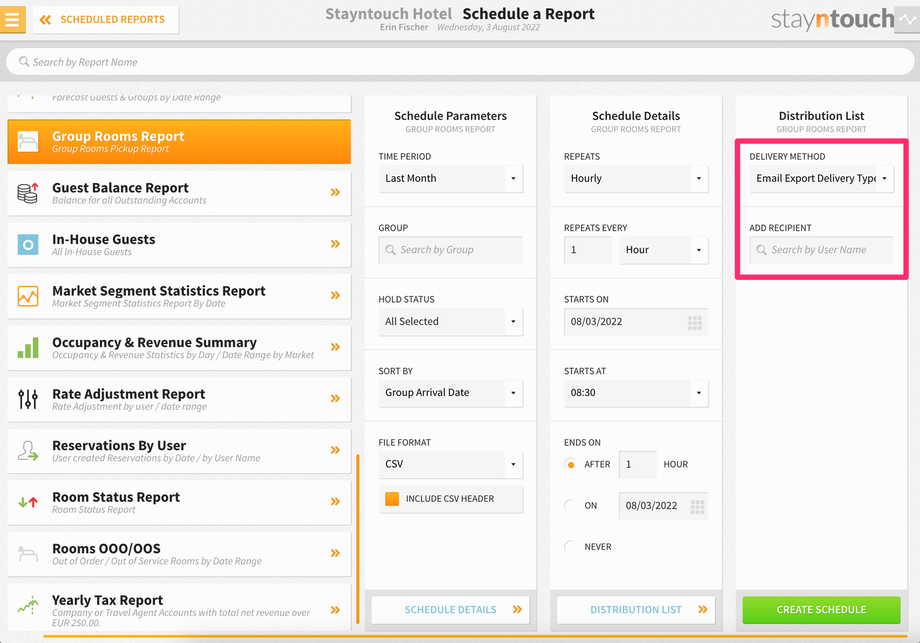Click the Guest Balance Report coins icon
The height and width of the screenshot is (643, 920).
[28, 192]
